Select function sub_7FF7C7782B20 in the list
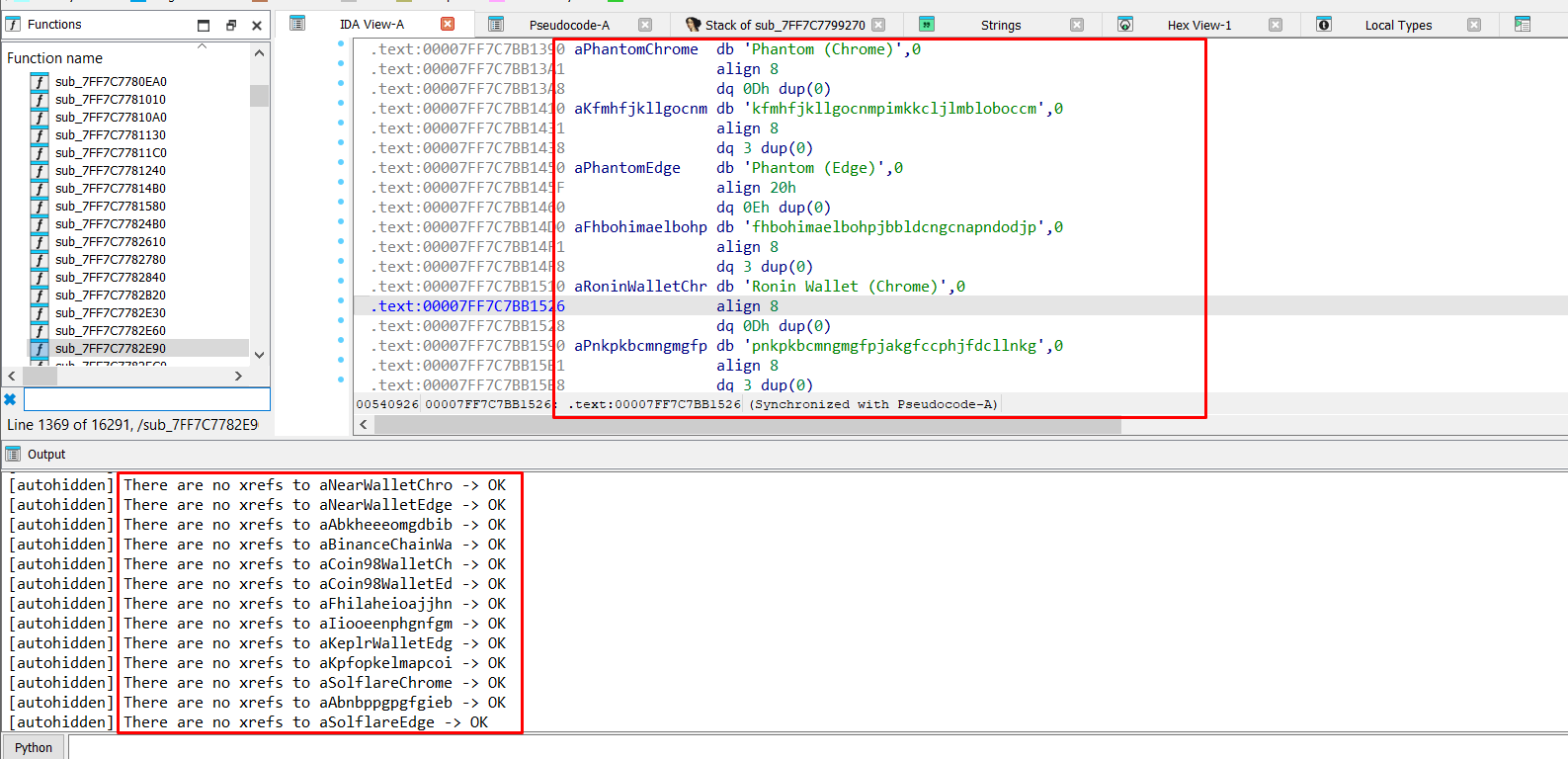 (x=111, y=295)
